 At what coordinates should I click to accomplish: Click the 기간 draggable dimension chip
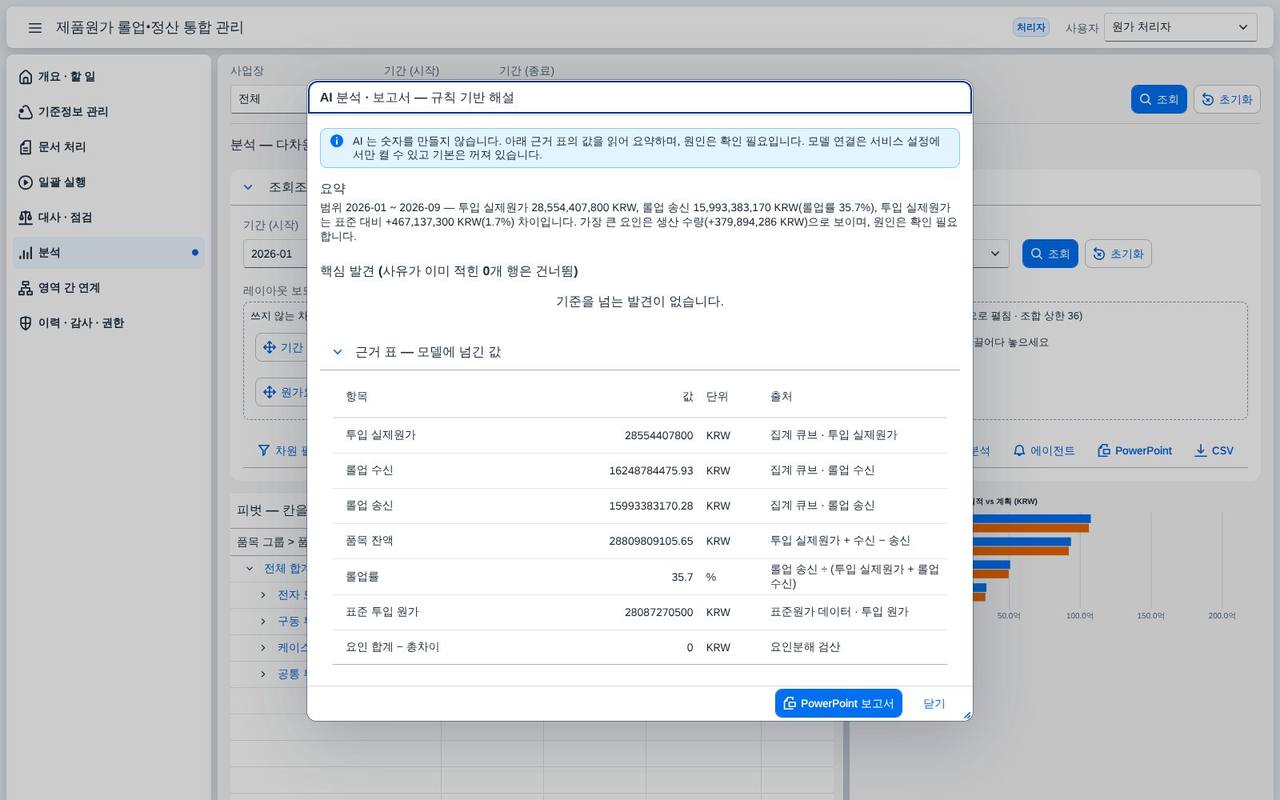tap(282, 348)
